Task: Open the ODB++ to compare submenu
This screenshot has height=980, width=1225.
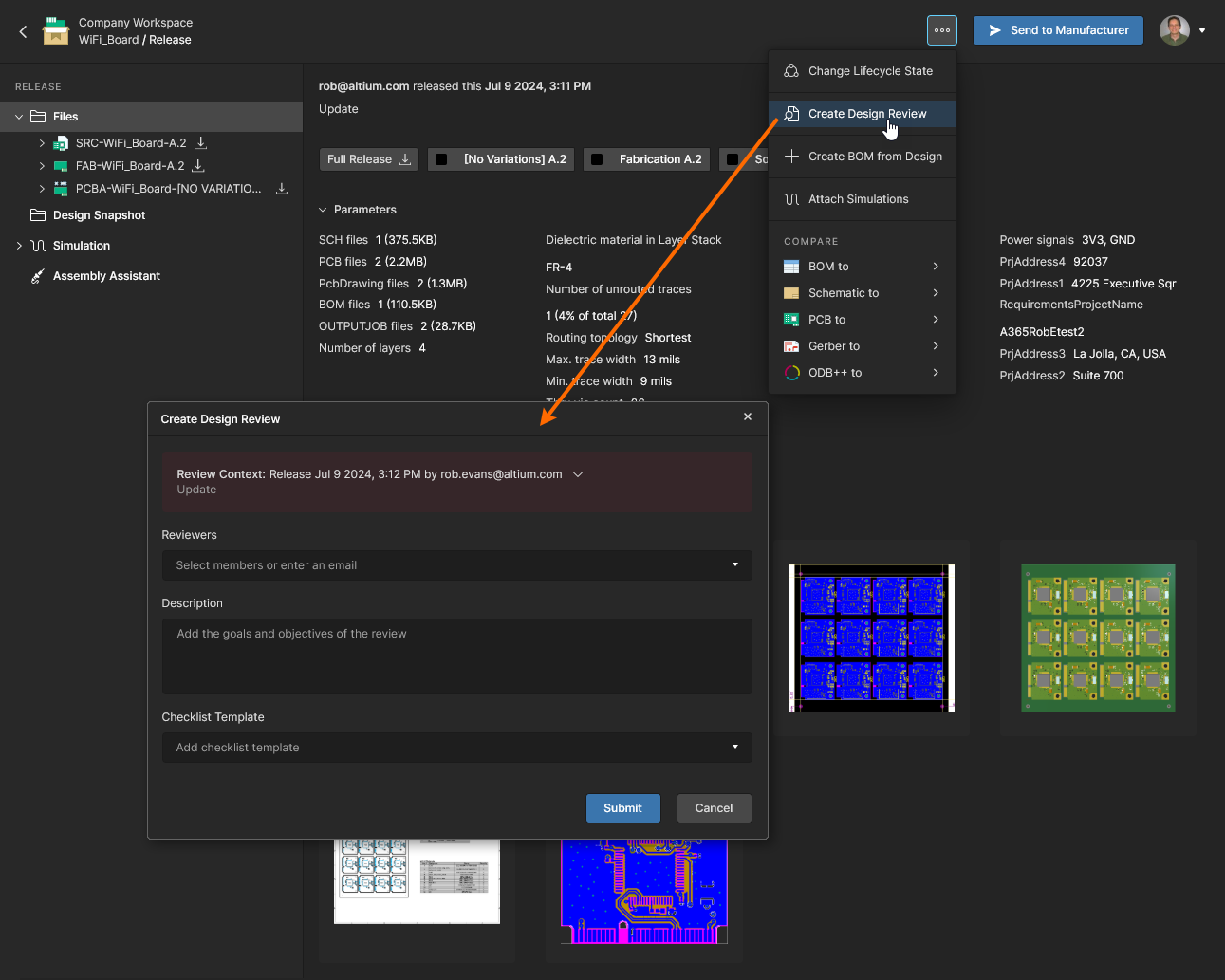Action: (862, 373)
